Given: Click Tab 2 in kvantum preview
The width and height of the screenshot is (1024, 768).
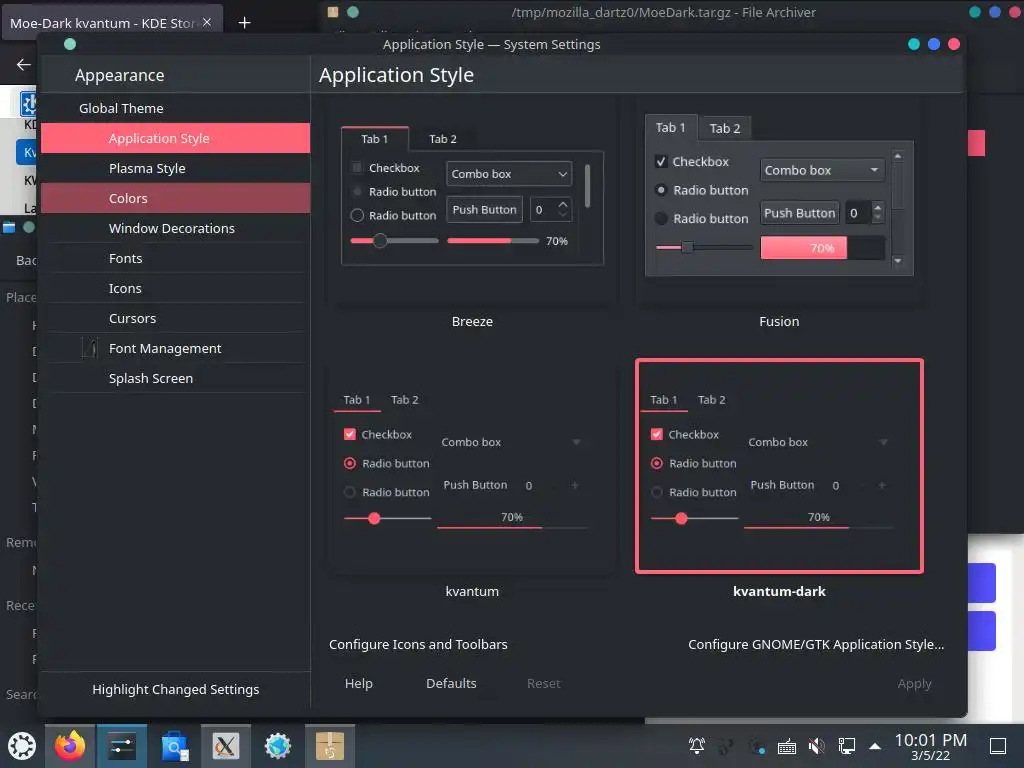Looking at the screenshot, I should pyautogui.click(x=405, y=400).
